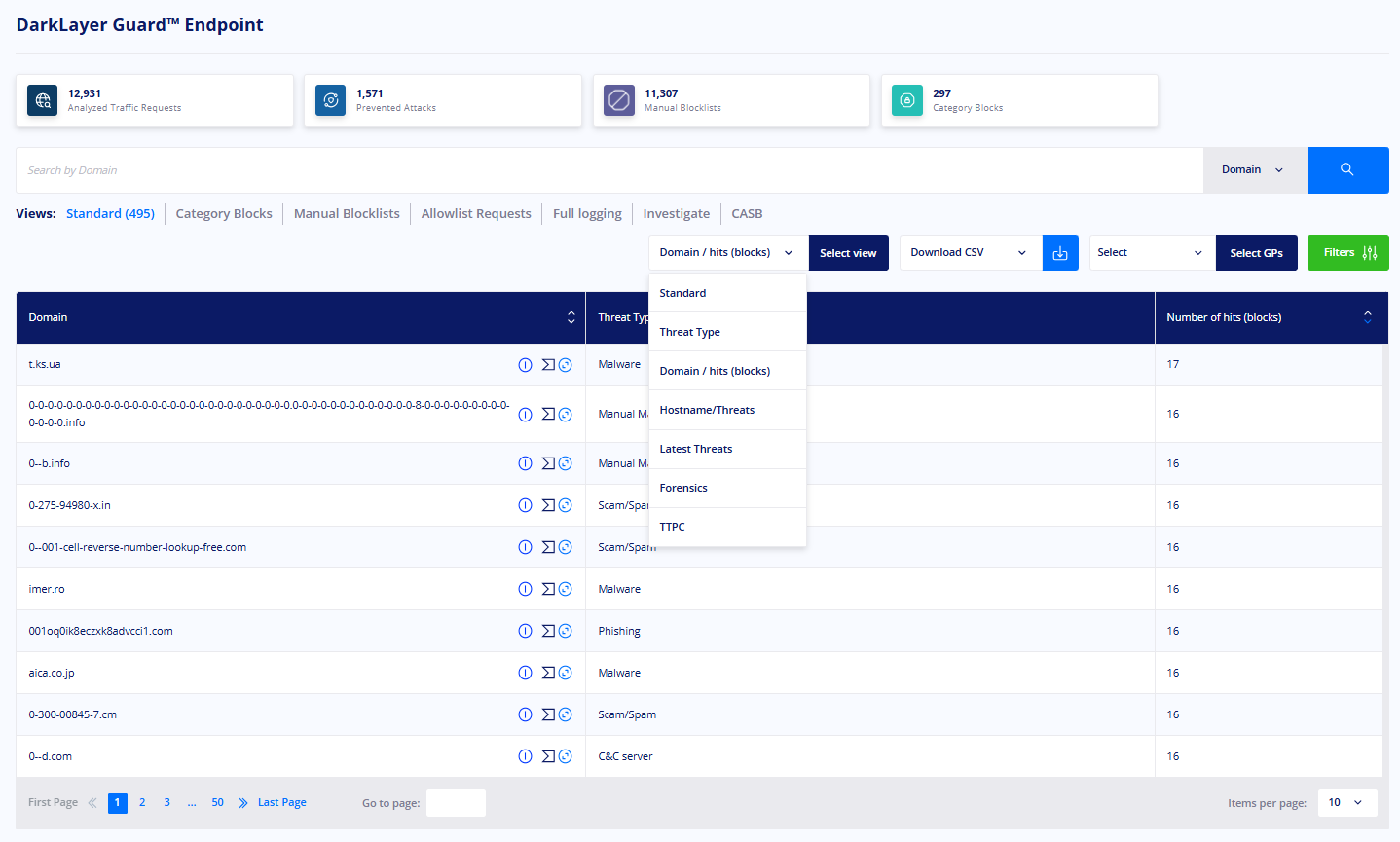Click circular arrows icon in 0-275-94980-x.in row
Screen dimensions: 1400x842
coord(565,505)
